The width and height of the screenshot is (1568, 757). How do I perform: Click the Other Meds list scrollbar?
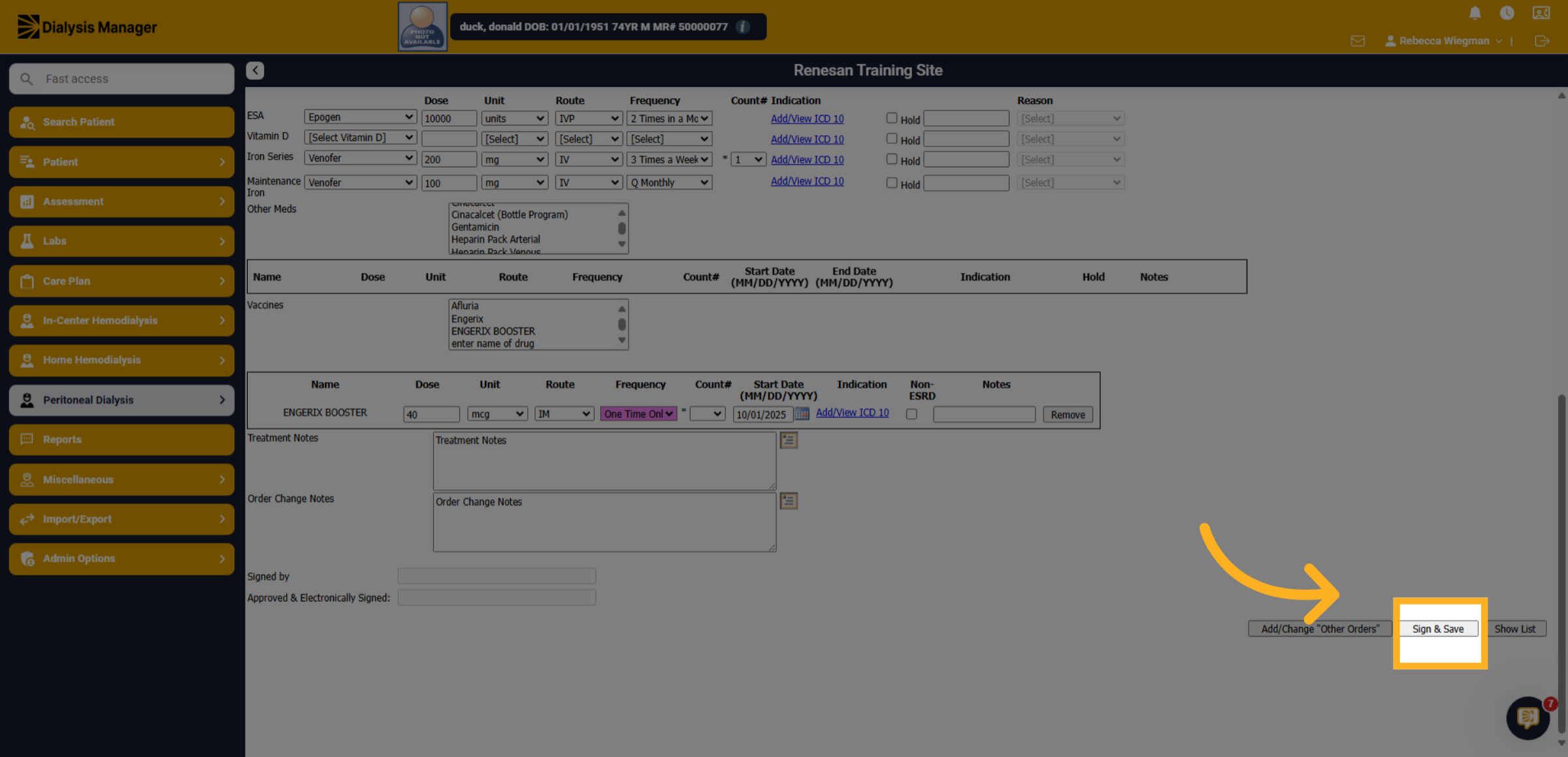[x=622, y=229]
